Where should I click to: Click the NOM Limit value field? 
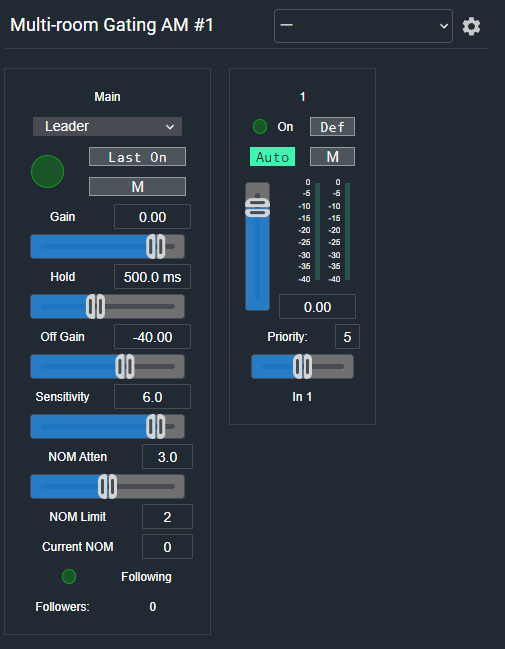click(x=167, y=517)
